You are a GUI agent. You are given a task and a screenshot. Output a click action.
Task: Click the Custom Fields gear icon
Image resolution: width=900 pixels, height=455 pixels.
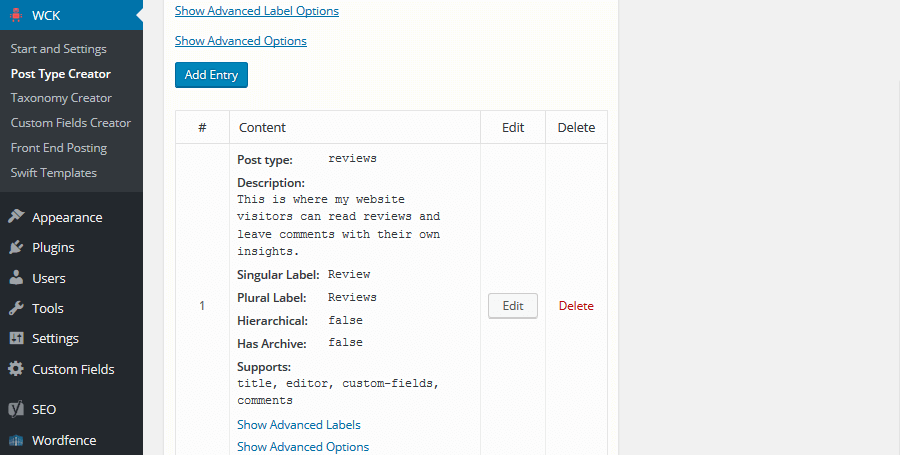pos(16,369)
